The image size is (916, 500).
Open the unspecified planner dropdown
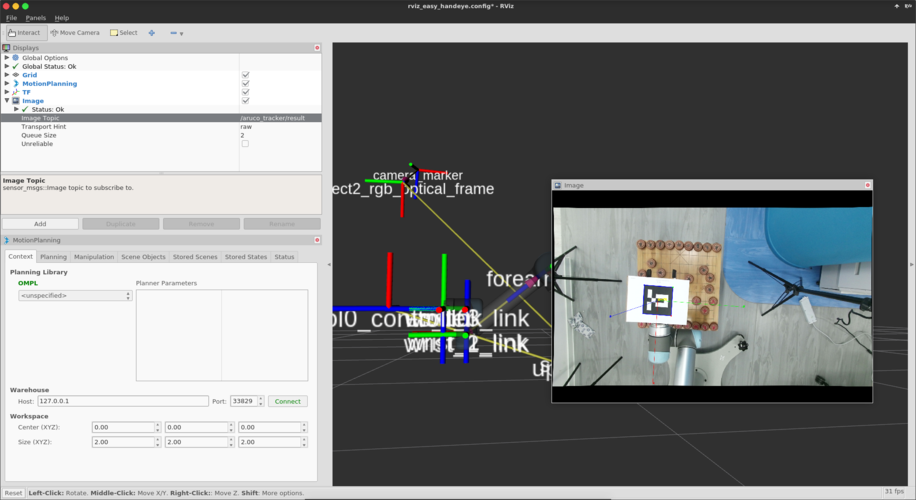click(75, 296)
